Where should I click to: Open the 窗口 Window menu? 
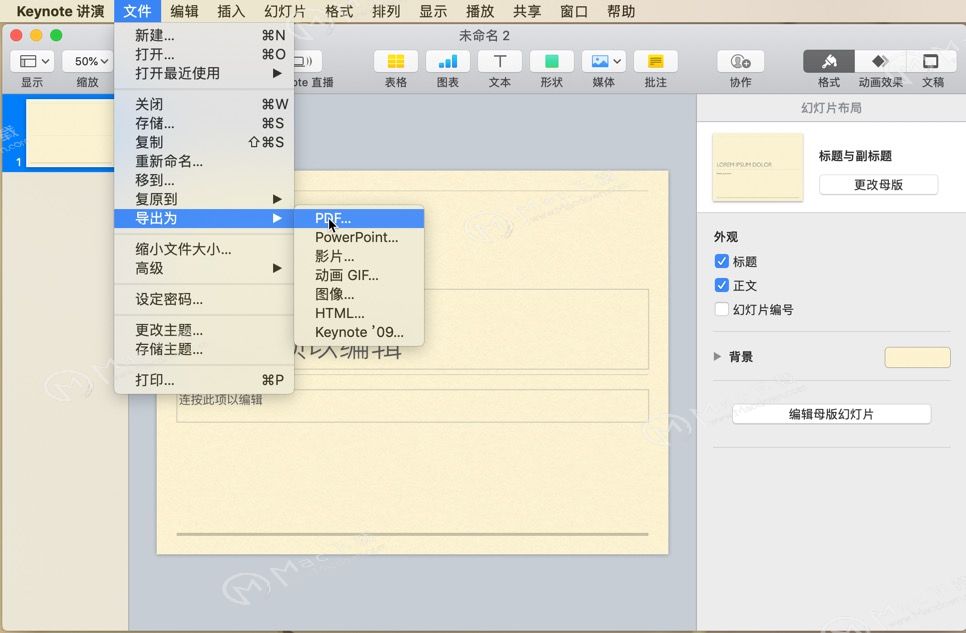pos(574,11)
